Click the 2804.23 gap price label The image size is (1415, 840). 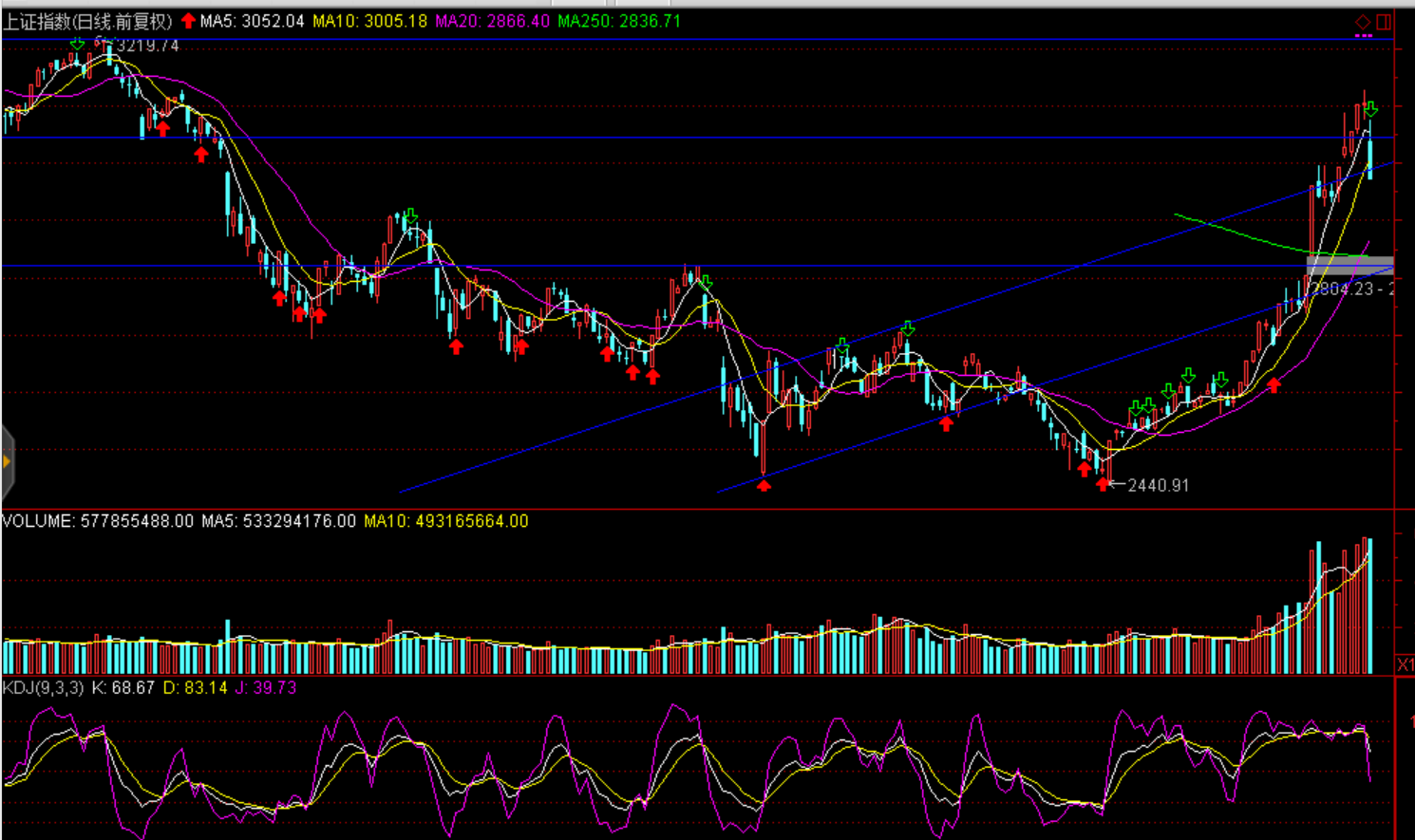(1343, 289)
